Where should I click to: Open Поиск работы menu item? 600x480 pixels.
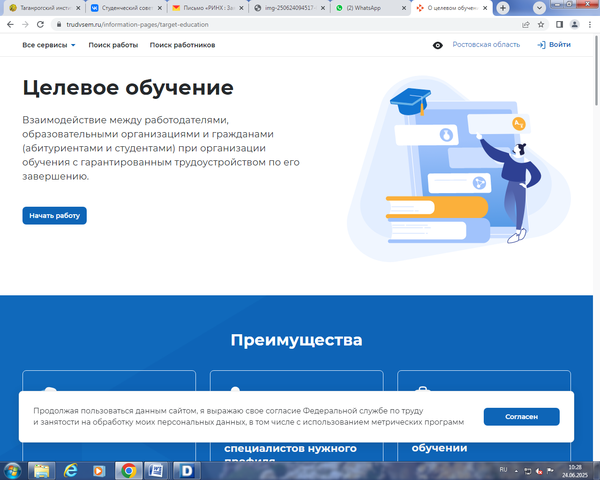[112, 45]
